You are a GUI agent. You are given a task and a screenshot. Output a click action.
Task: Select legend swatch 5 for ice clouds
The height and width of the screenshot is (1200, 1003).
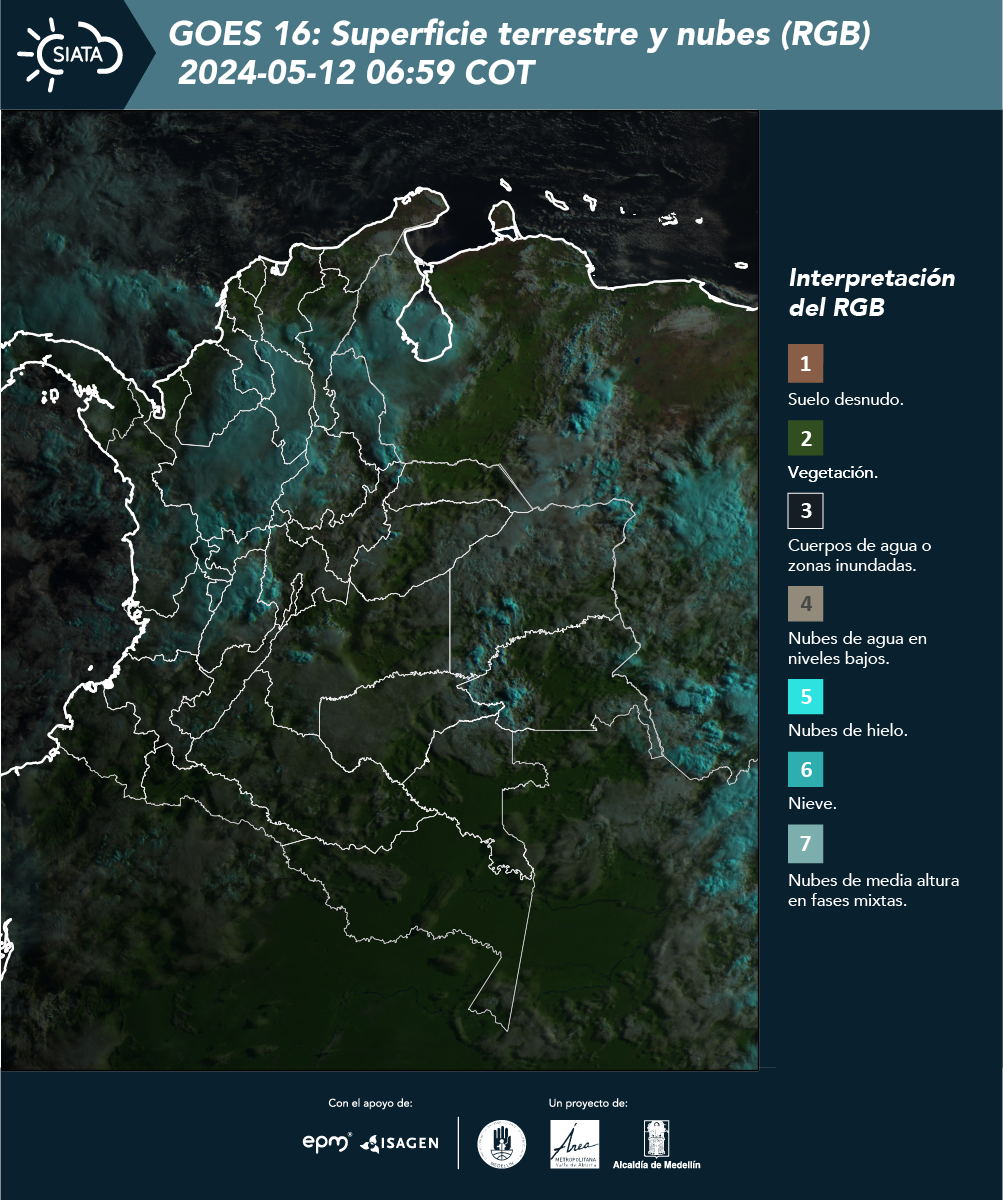coord(805,697)
